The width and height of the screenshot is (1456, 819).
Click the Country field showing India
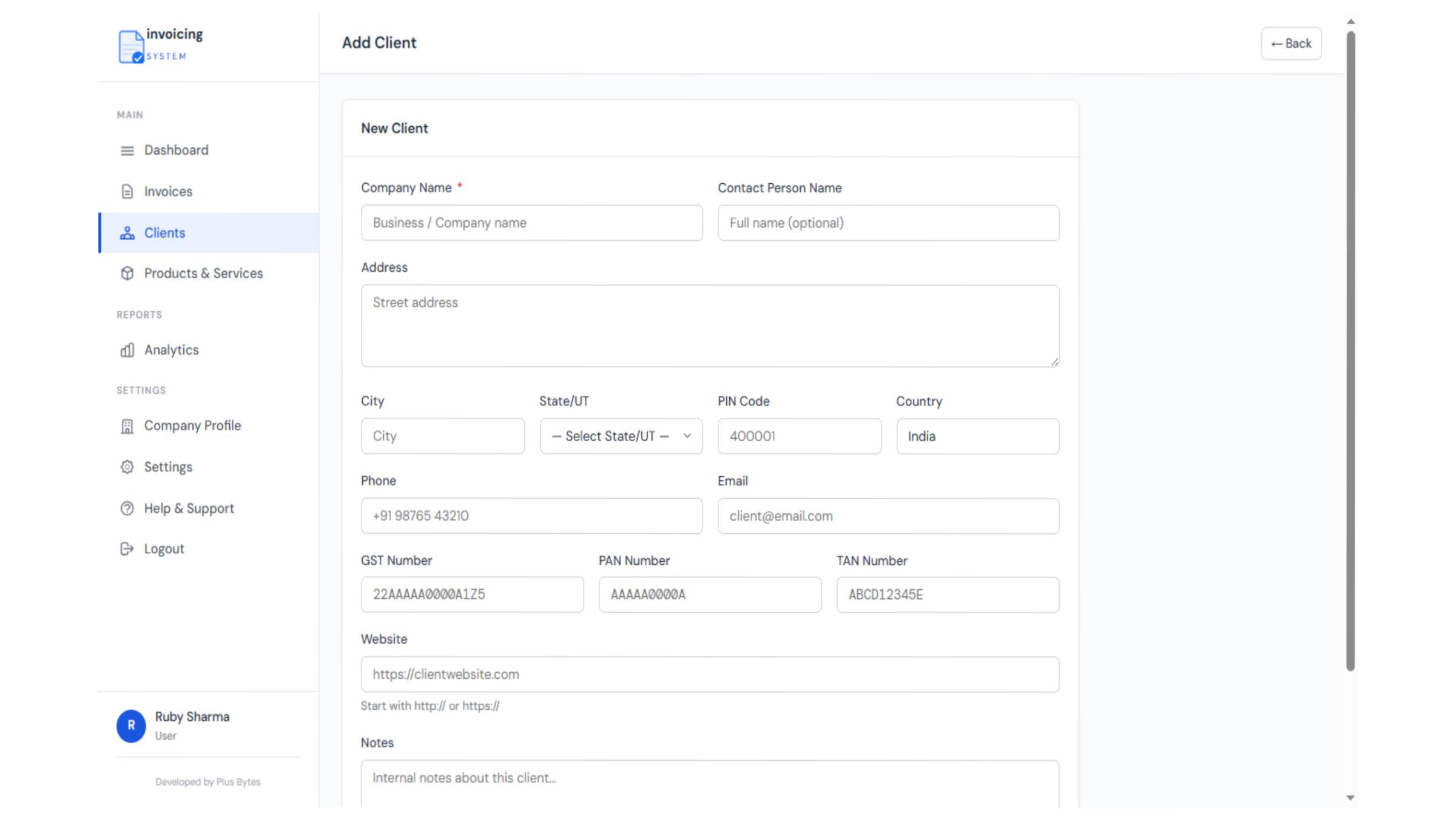click(978, 436)
